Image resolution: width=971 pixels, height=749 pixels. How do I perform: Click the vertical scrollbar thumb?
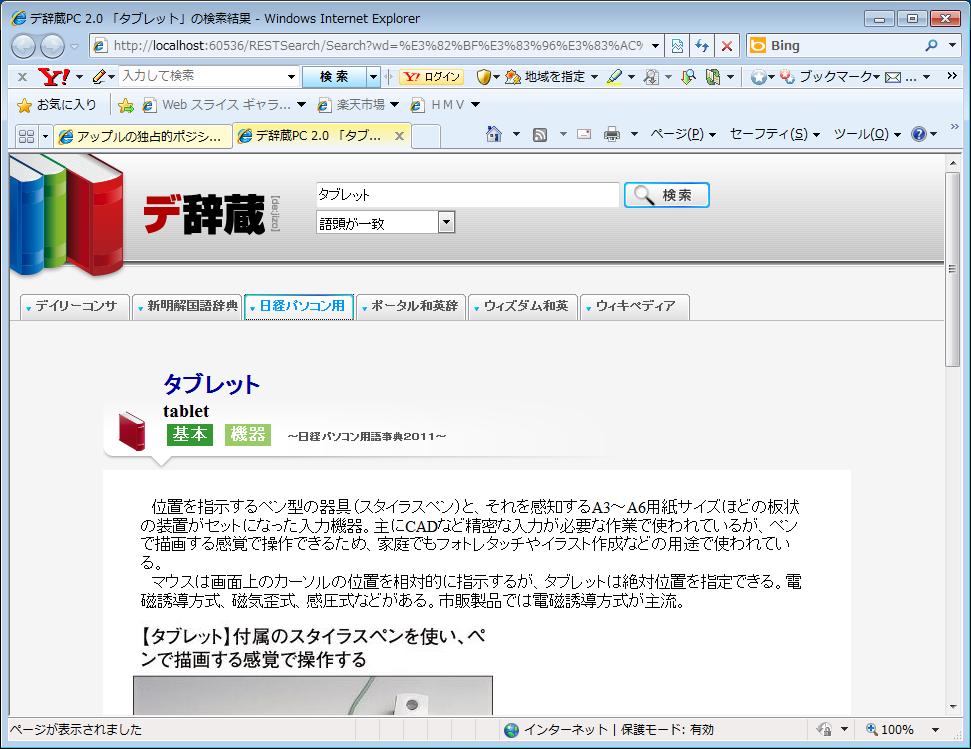(952, 270)
